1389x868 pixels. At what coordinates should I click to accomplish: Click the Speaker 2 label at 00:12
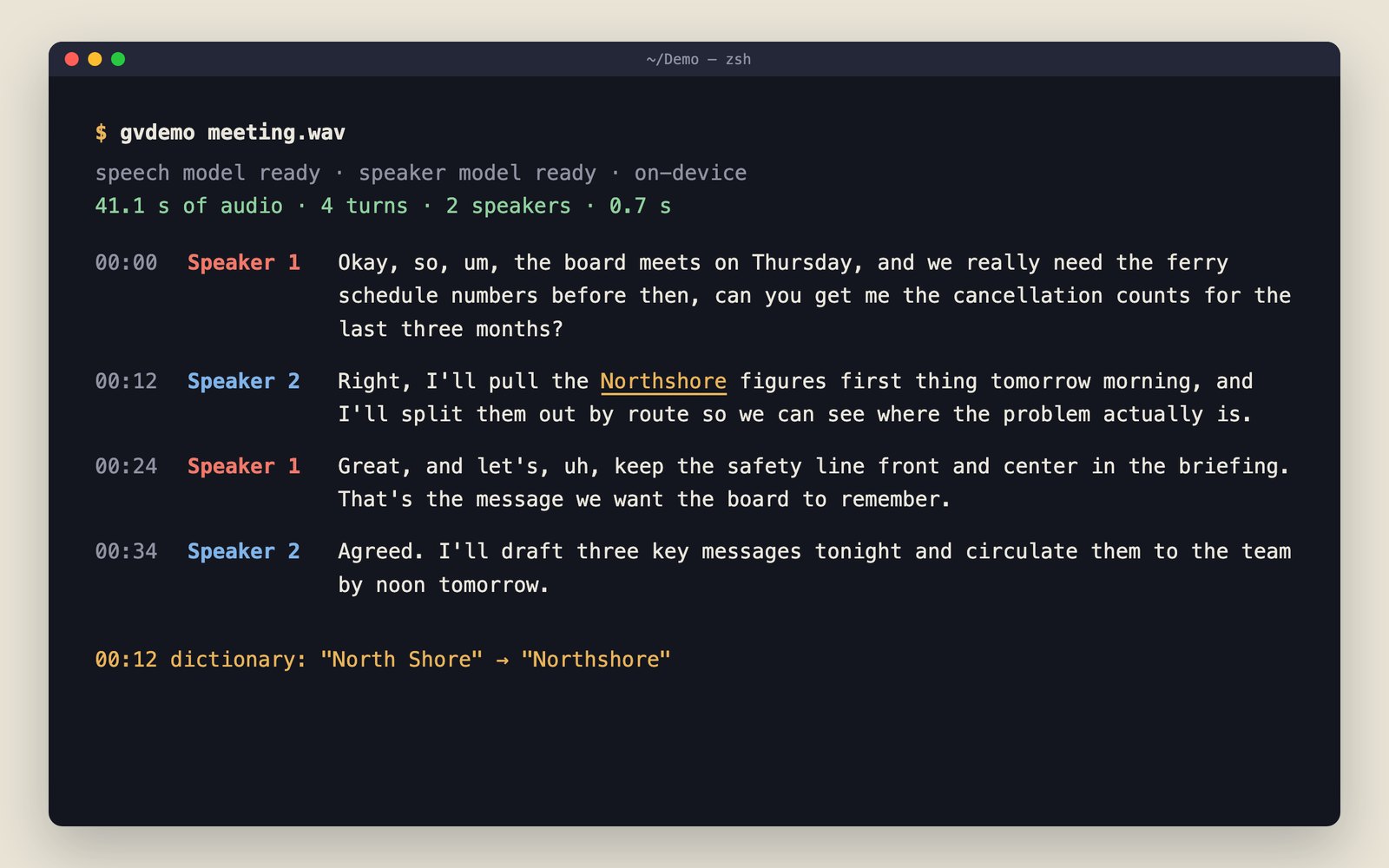point(244,381)
